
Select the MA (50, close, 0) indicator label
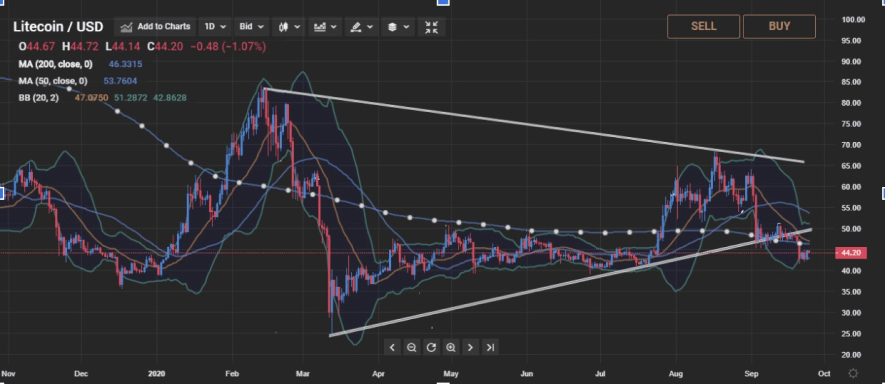pyautogui.click(x=53, y=81)
